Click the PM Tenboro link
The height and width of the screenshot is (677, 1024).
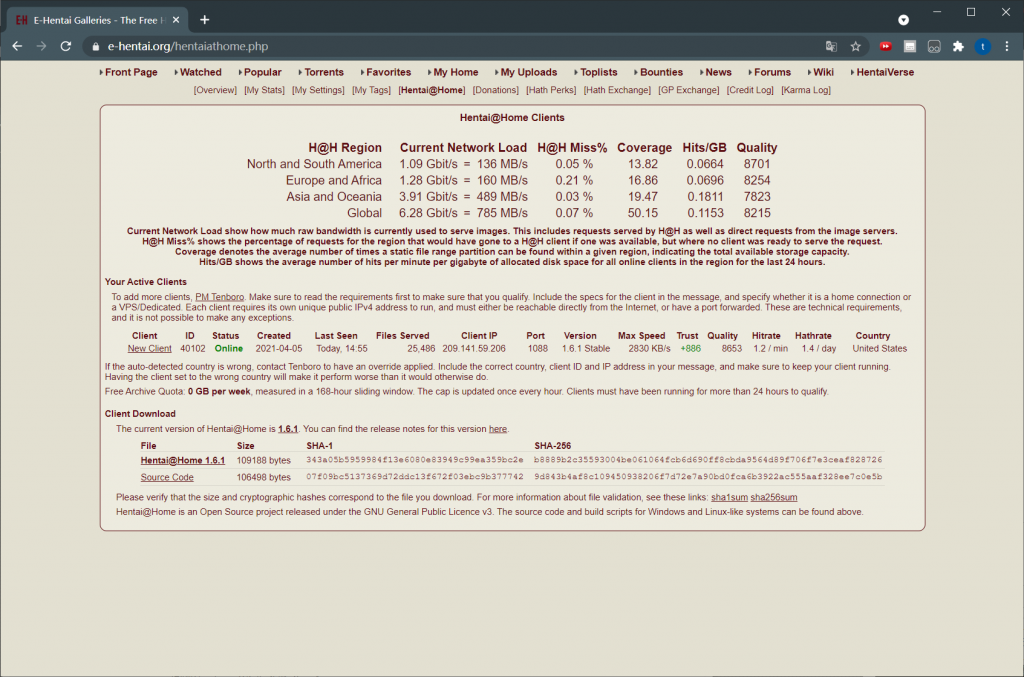tap(220, 297)
